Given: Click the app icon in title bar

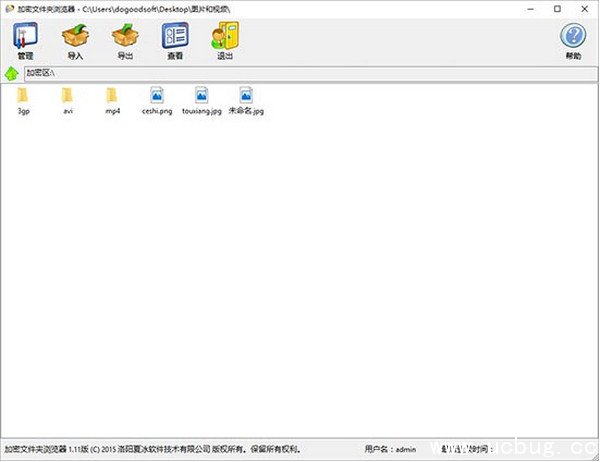Looking at the screenshot, I should (8, 8).
